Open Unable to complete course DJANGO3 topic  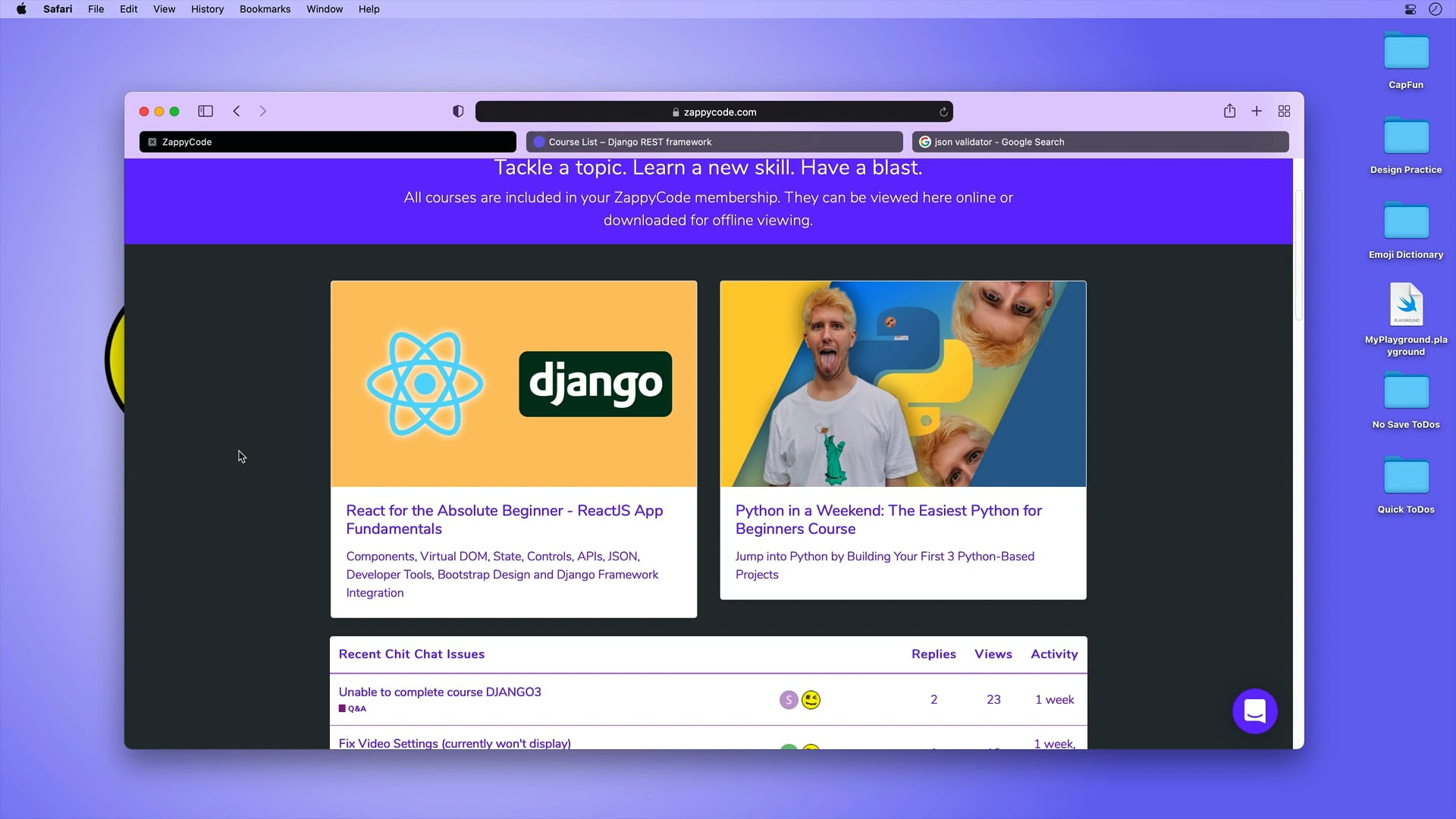440,692
